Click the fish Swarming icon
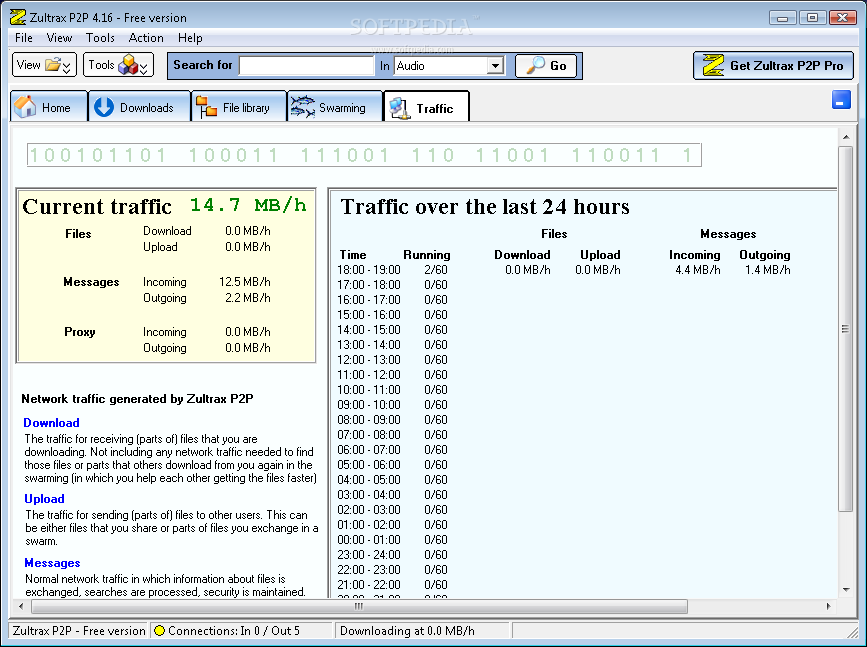This screenshot has height=647, width=867. click(x=302, y=107)
